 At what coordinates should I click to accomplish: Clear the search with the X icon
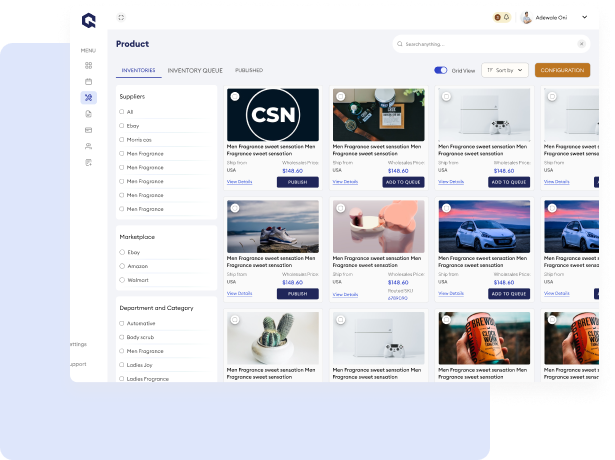(x=582, y=45)
